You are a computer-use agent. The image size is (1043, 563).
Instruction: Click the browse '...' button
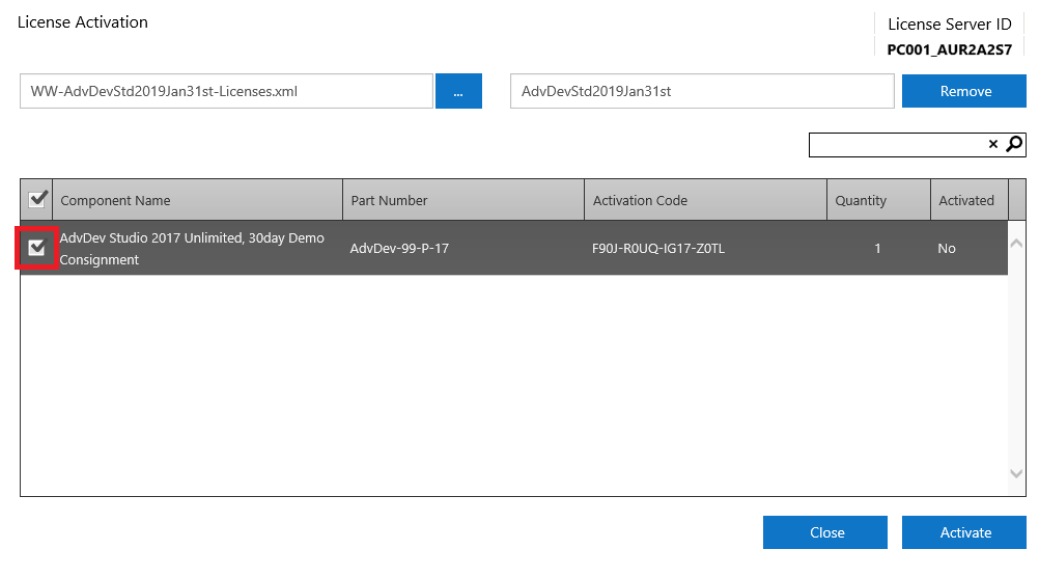[458, 91]
